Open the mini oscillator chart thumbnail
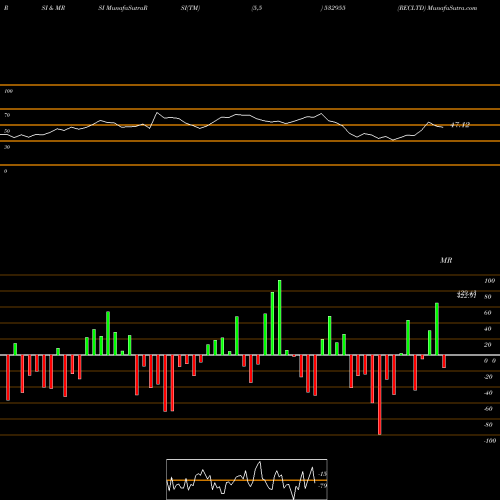Viewport: 500px width, 500px height. click(x=247, y=479)
